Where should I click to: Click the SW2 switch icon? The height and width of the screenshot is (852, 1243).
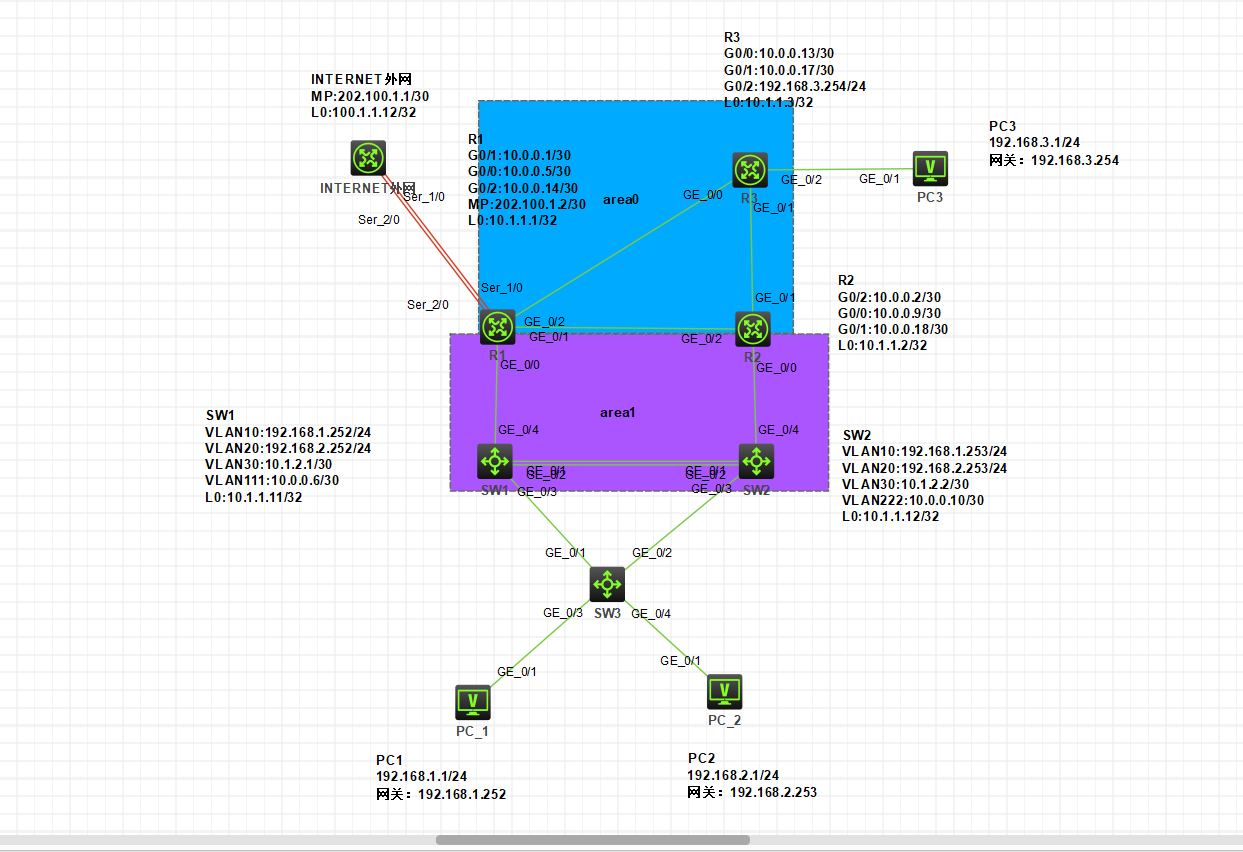[x=756, y=462]
